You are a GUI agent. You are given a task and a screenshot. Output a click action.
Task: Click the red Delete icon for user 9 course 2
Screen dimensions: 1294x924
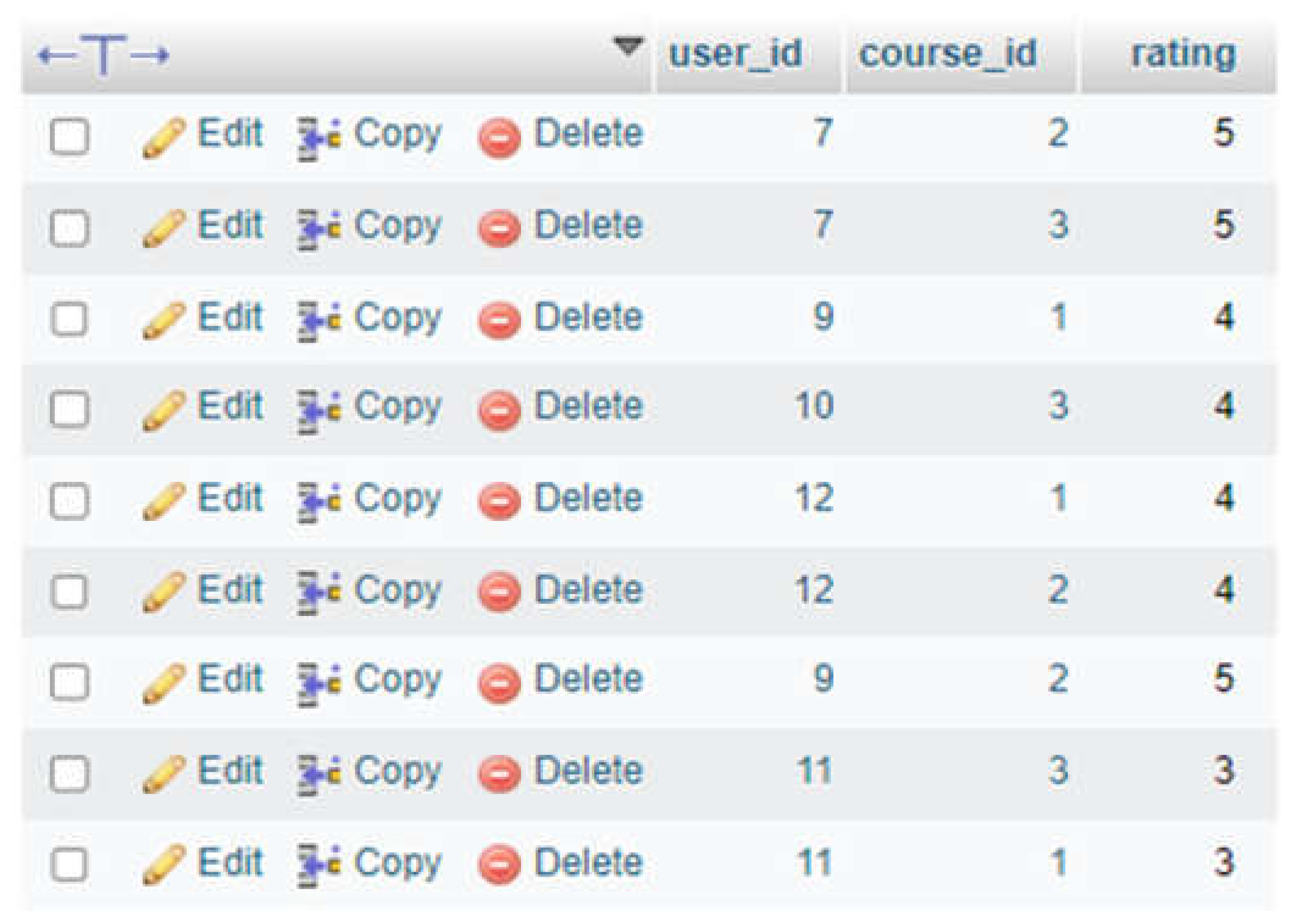point(499,682)
